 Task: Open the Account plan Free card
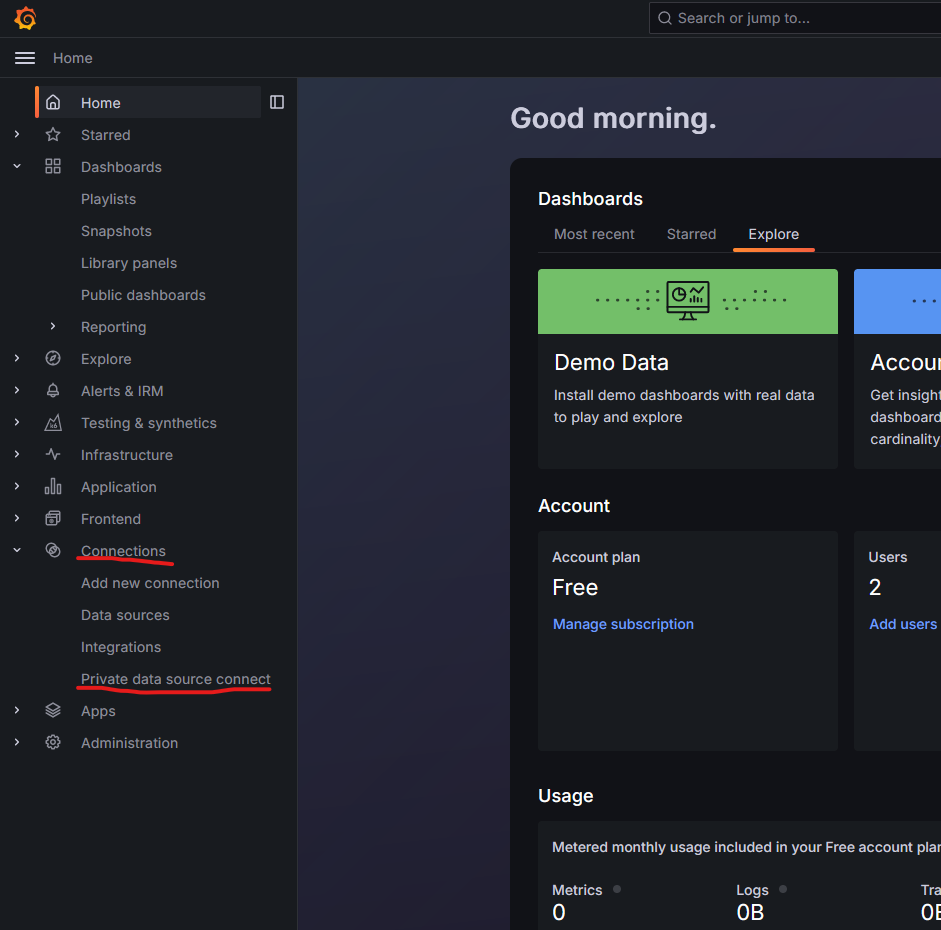tap(688, 640)
